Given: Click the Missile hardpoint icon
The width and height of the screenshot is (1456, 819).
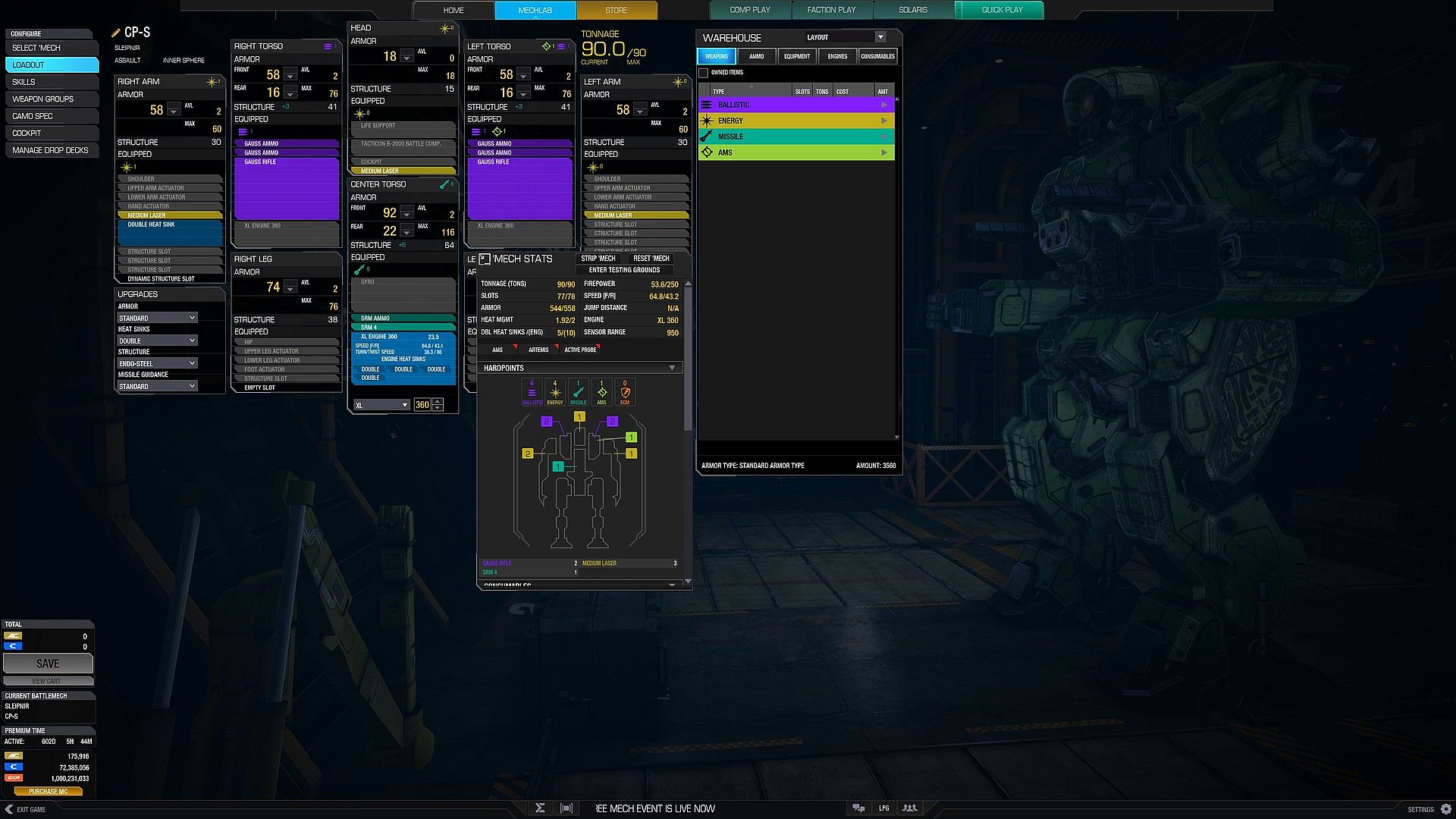Looking at the screenshot, I should (x=578, y=392).
